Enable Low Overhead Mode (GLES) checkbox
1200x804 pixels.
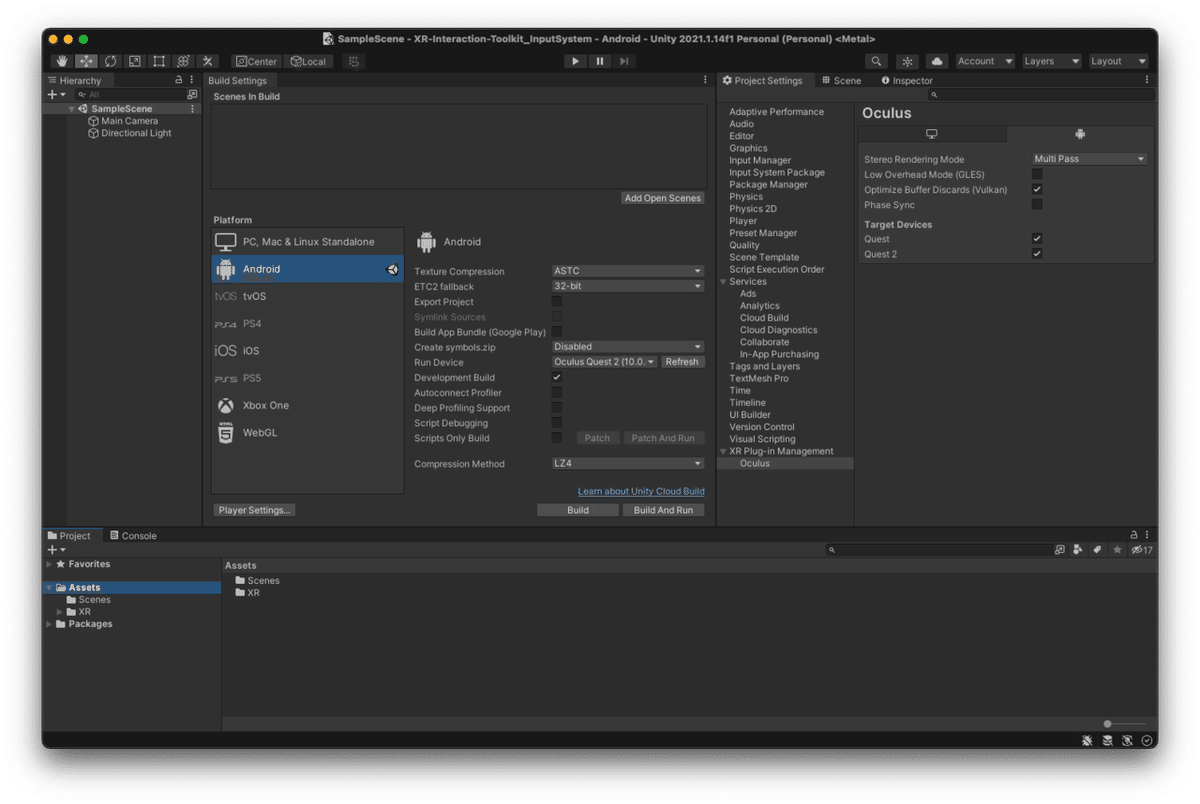click(x=1037, y=174)
